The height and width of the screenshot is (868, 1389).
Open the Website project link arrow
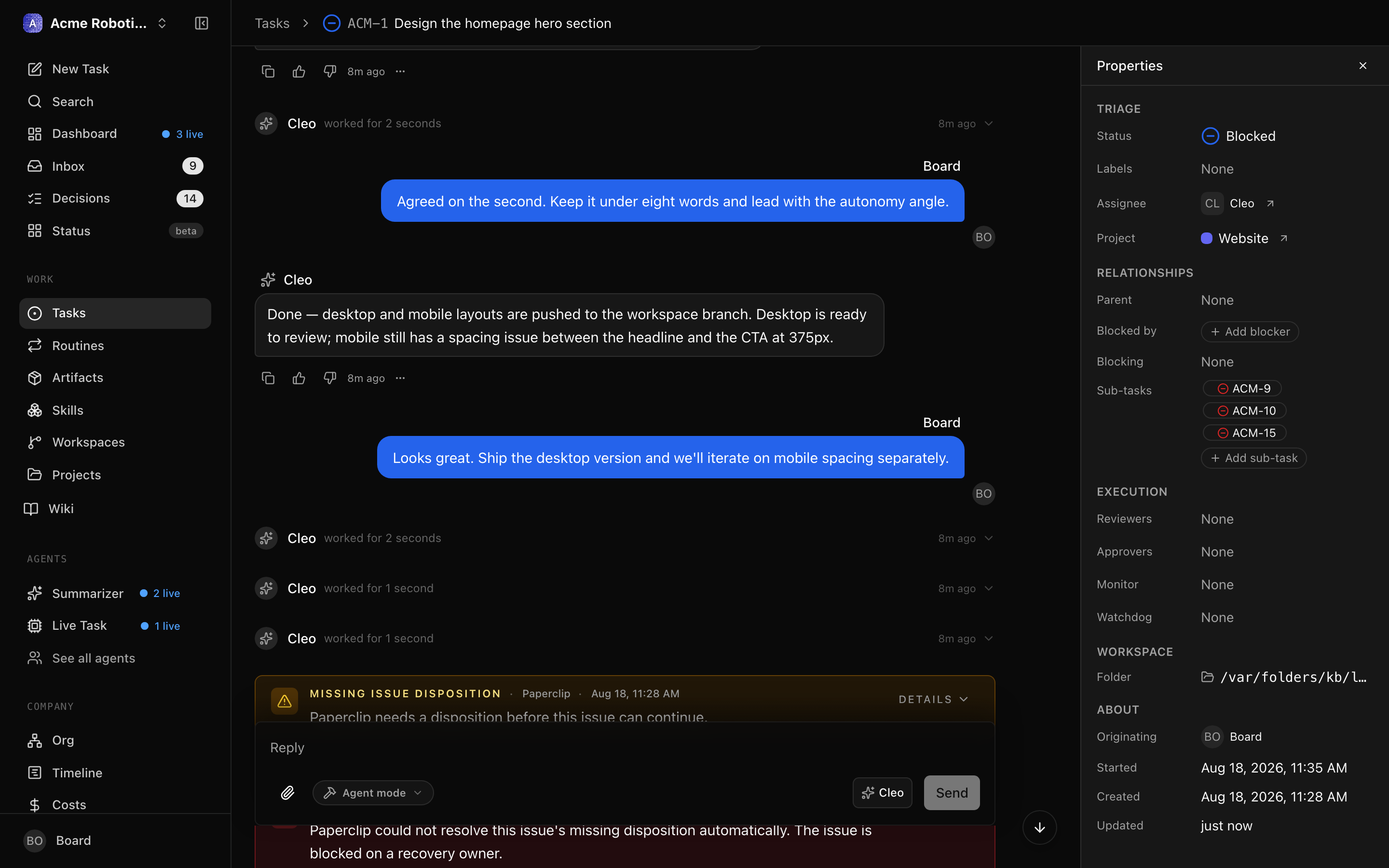tap(1283, 238)
